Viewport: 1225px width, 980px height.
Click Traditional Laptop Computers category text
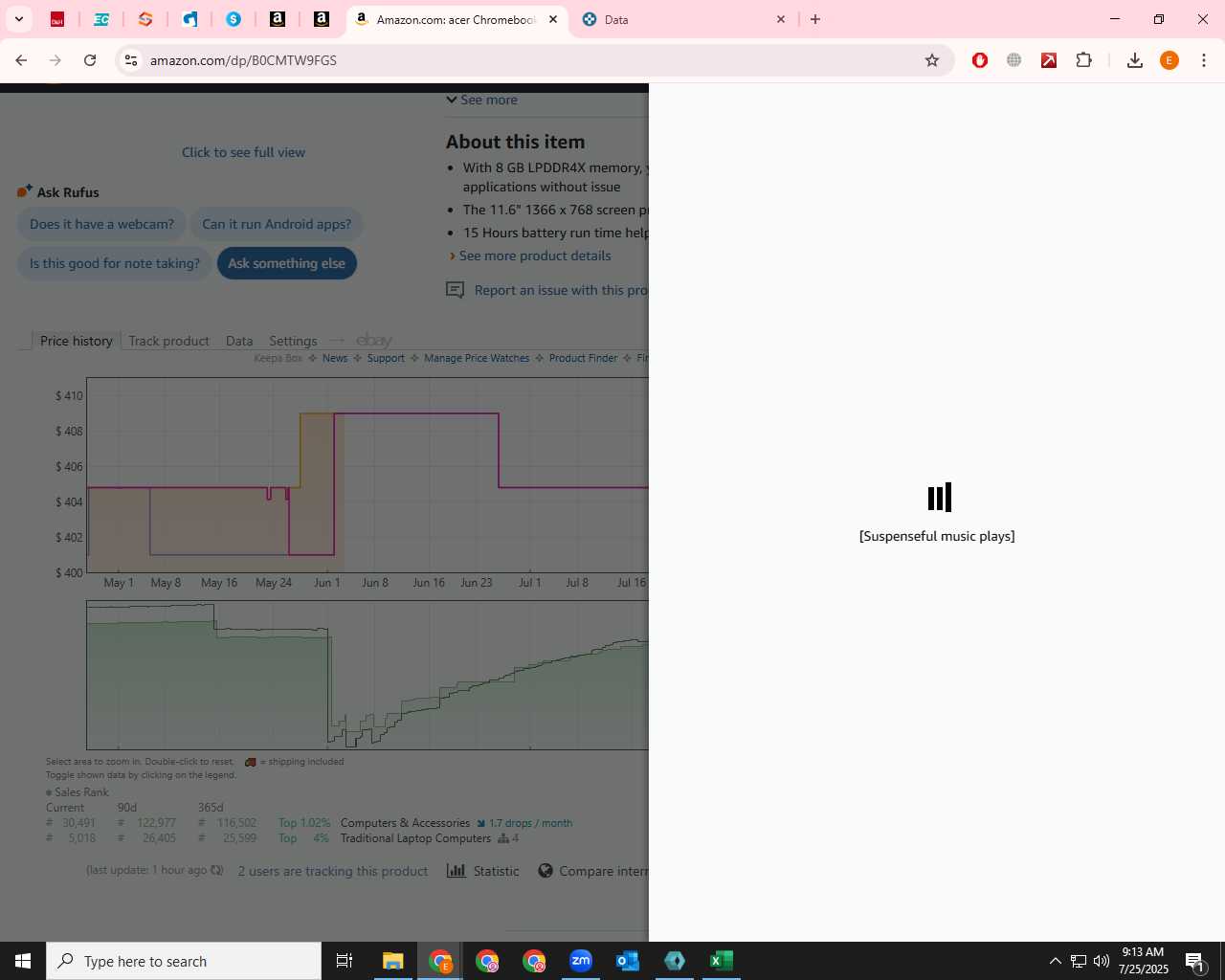pos(415,838)
